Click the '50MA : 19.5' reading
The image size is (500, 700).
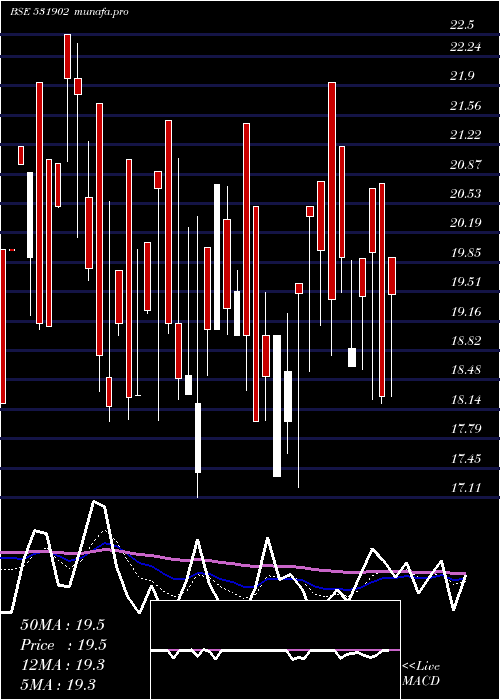62,625
